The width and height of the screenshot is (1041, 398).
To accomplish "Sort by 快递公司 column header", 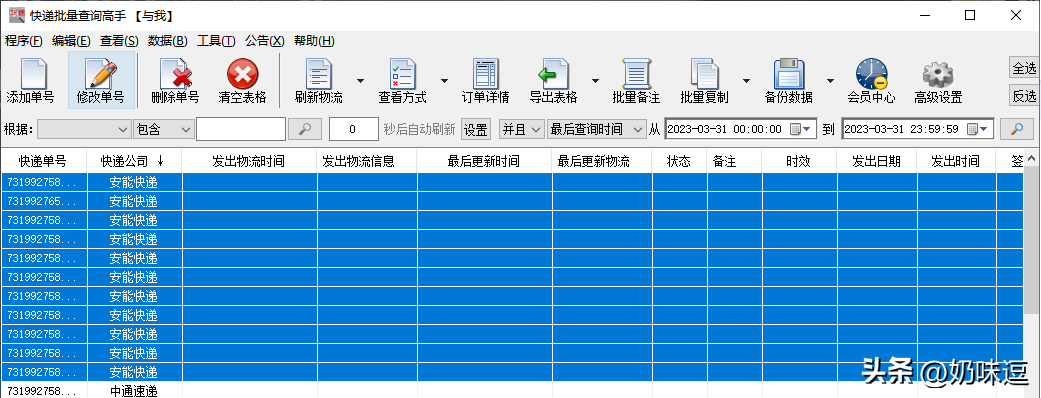I will [x=134, y=161].
